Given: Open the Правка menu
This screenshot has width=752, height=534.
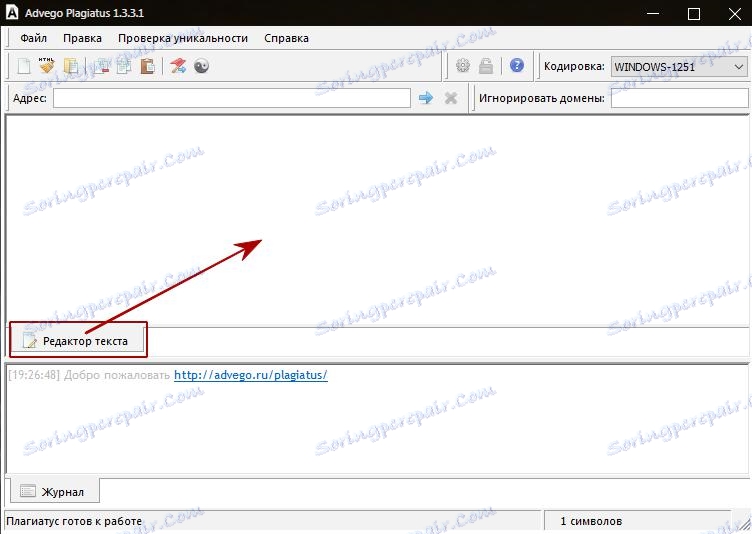Looking at the screenshot, I should (82, 38).
